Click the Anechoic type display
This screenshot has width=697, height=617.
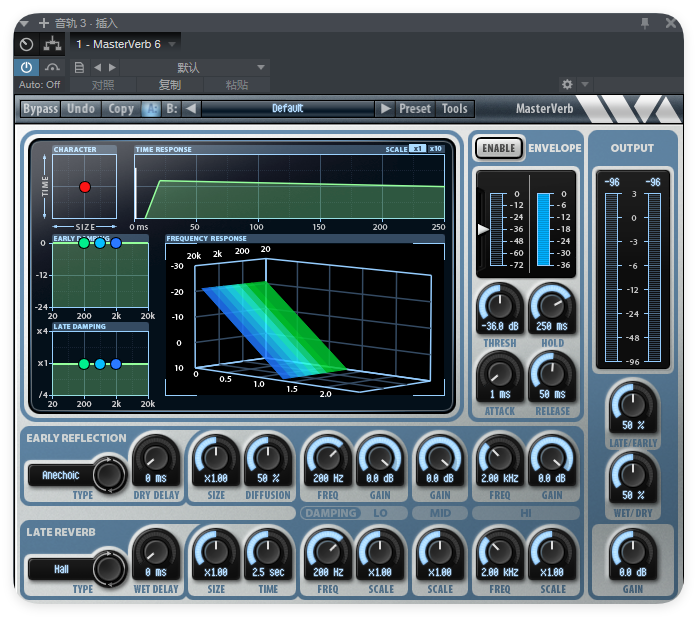[61, 475]
